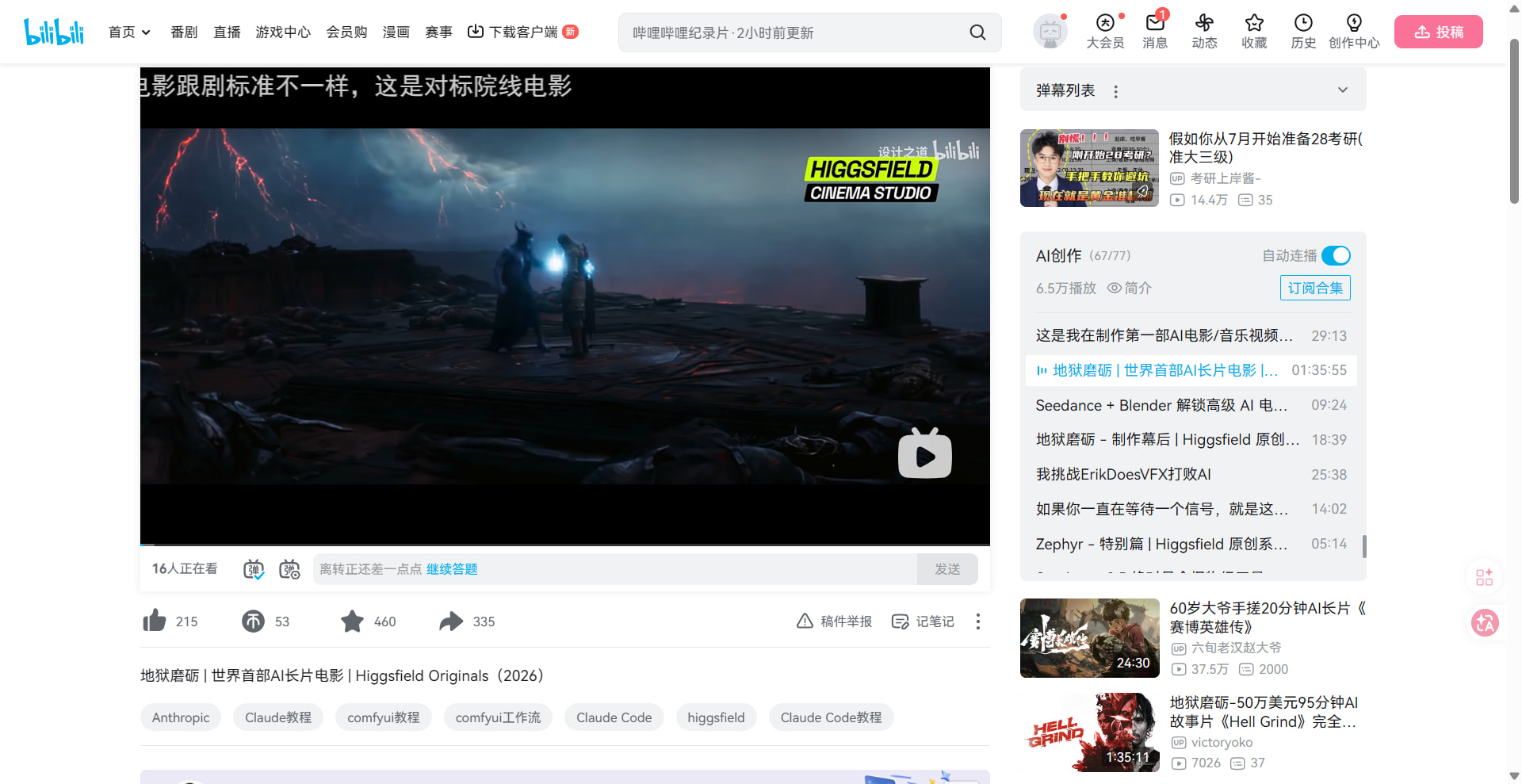Open 60岁大爷手搓20分钟AI长片 thumbnail
This screenshot has height=784, width=1522.
click(x=1089, y=638)
